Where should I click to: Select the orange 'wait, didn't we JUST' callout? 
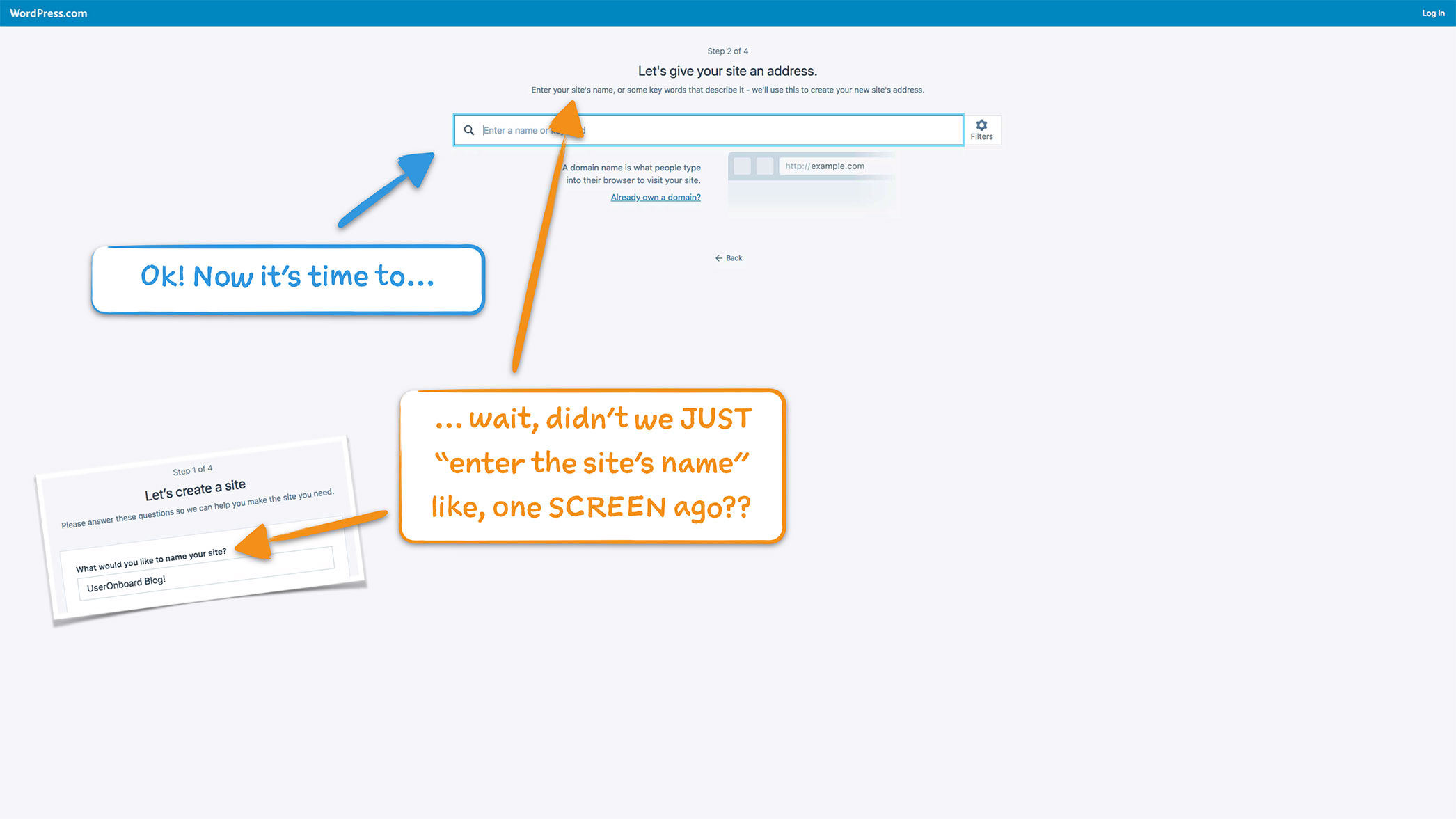click(592, 465)
